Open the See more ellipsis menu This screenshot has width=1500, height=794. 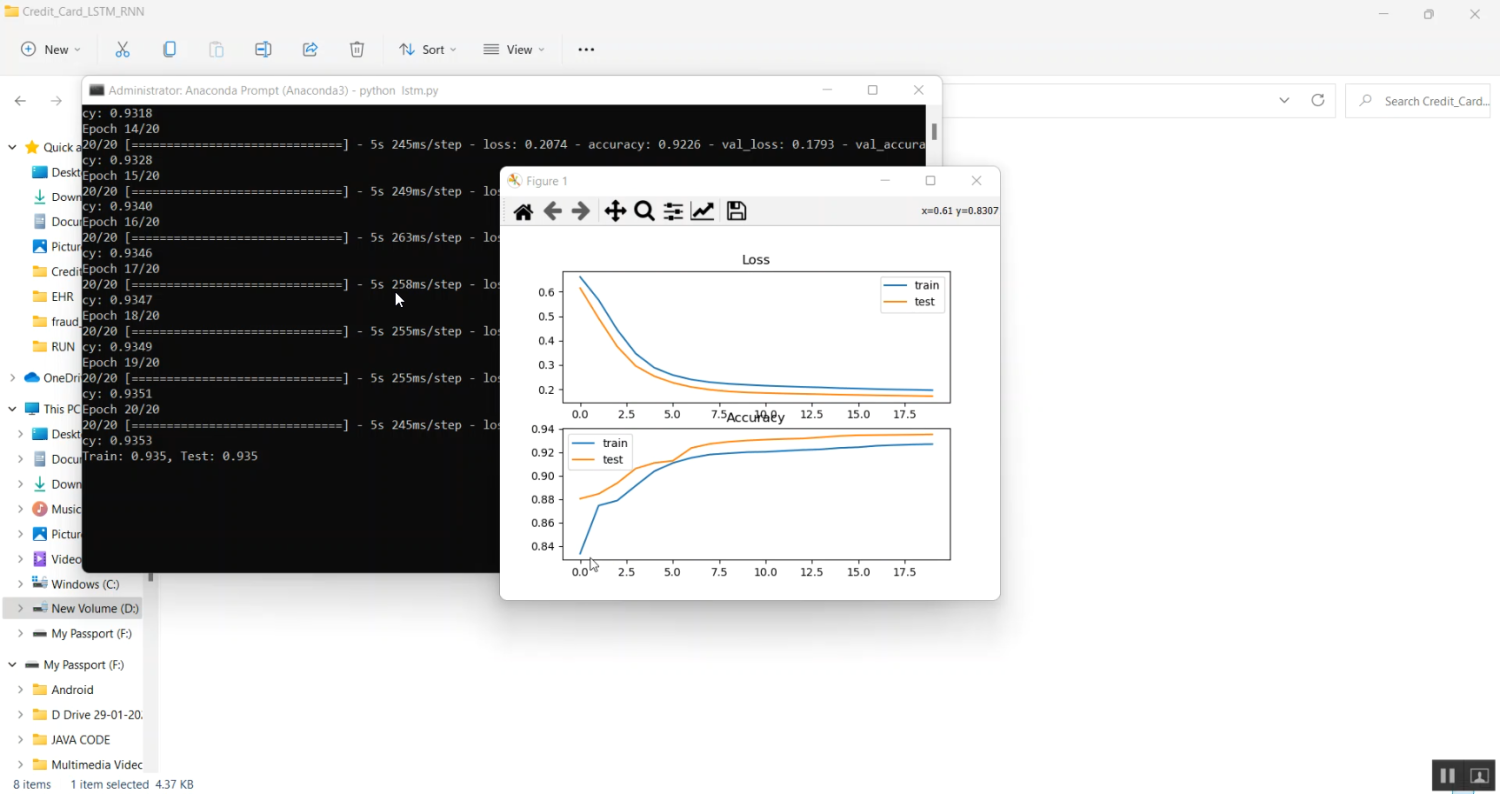click(586, 49)
